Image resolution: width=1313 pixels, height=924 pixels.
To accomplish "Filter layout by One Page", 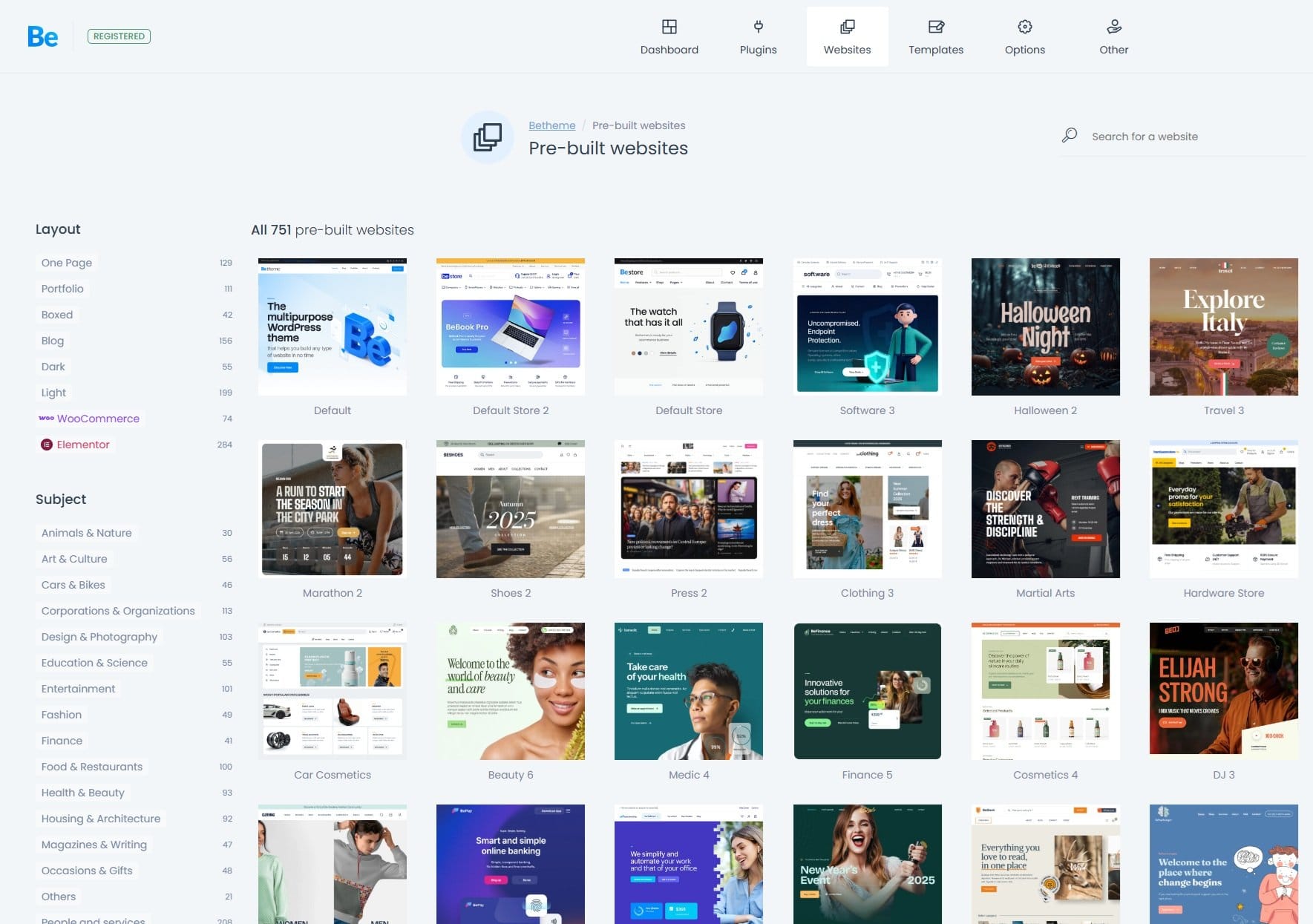I will click(67, 263).
